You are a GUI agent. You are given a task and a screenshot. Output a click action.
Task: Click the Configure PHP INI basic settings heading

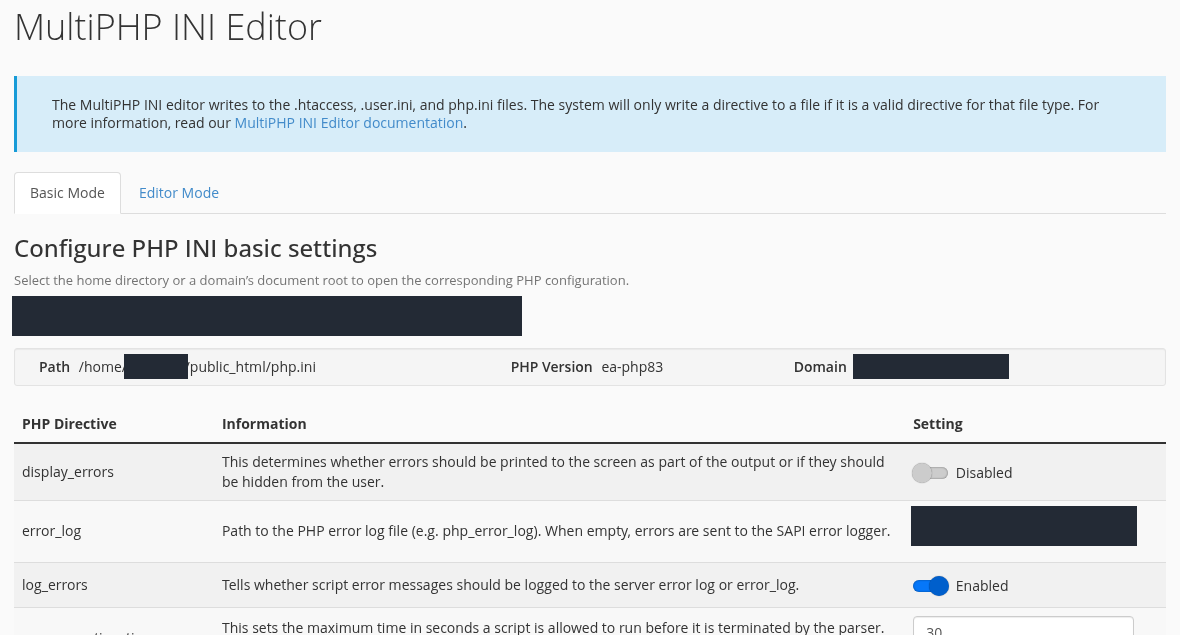[196, 248]
